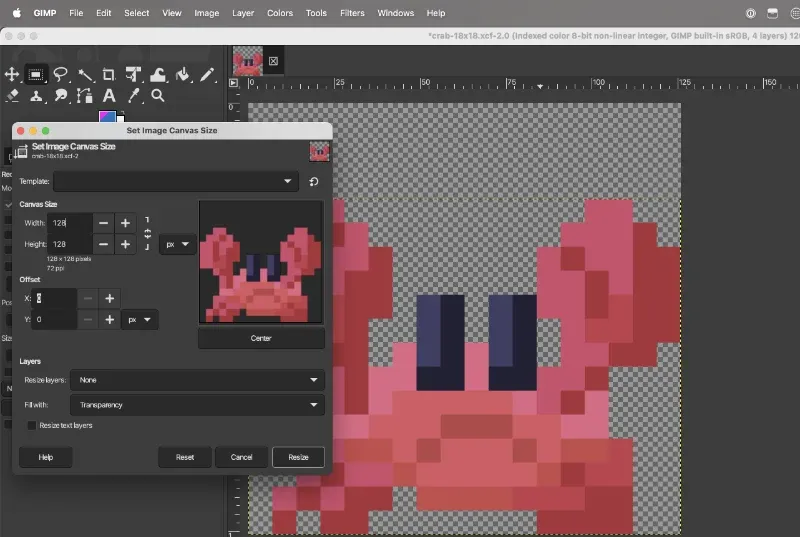800x537 pixels.
Task: Select the Zoom magnifier tool
Action: click(158, 96)
